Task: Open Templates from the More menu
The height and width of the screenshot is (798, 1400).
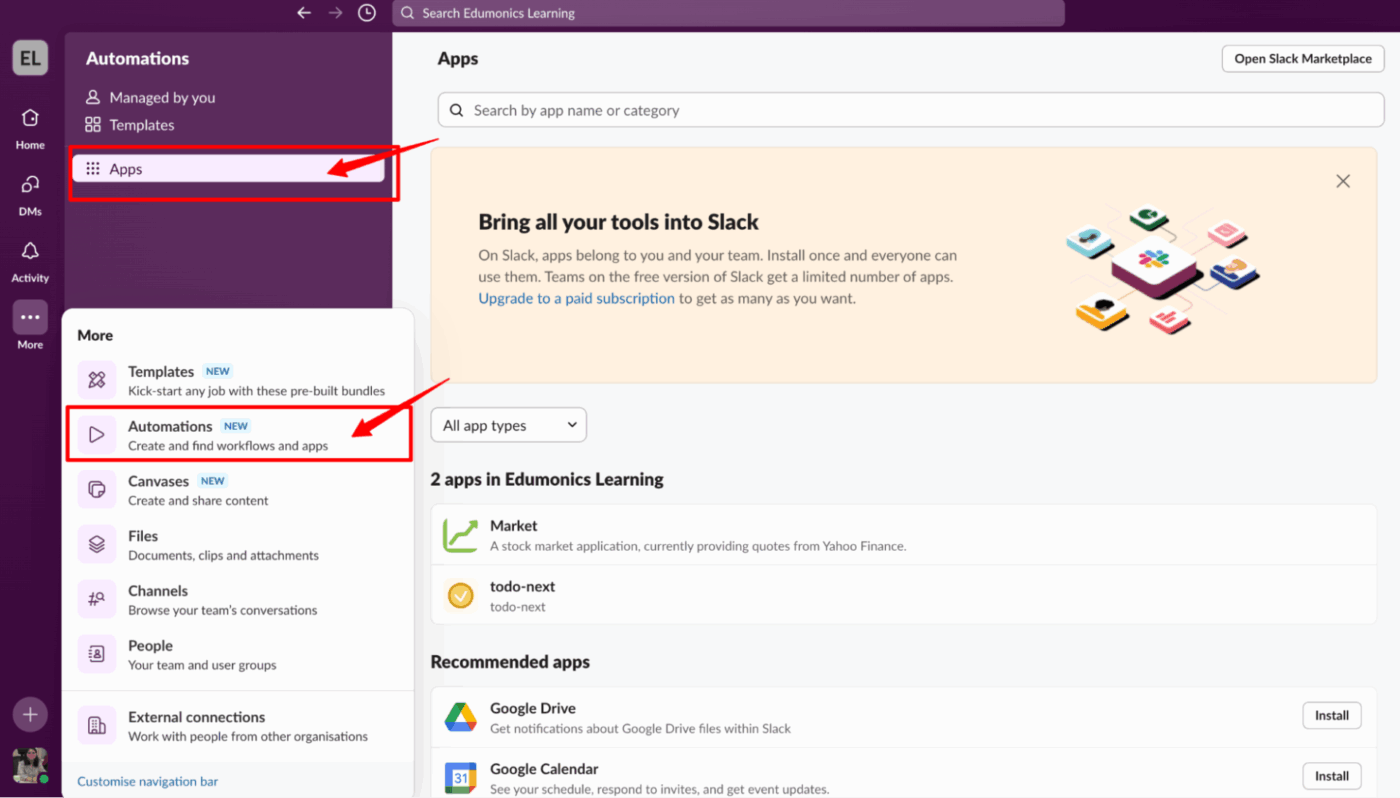Action: pos(238,380)
